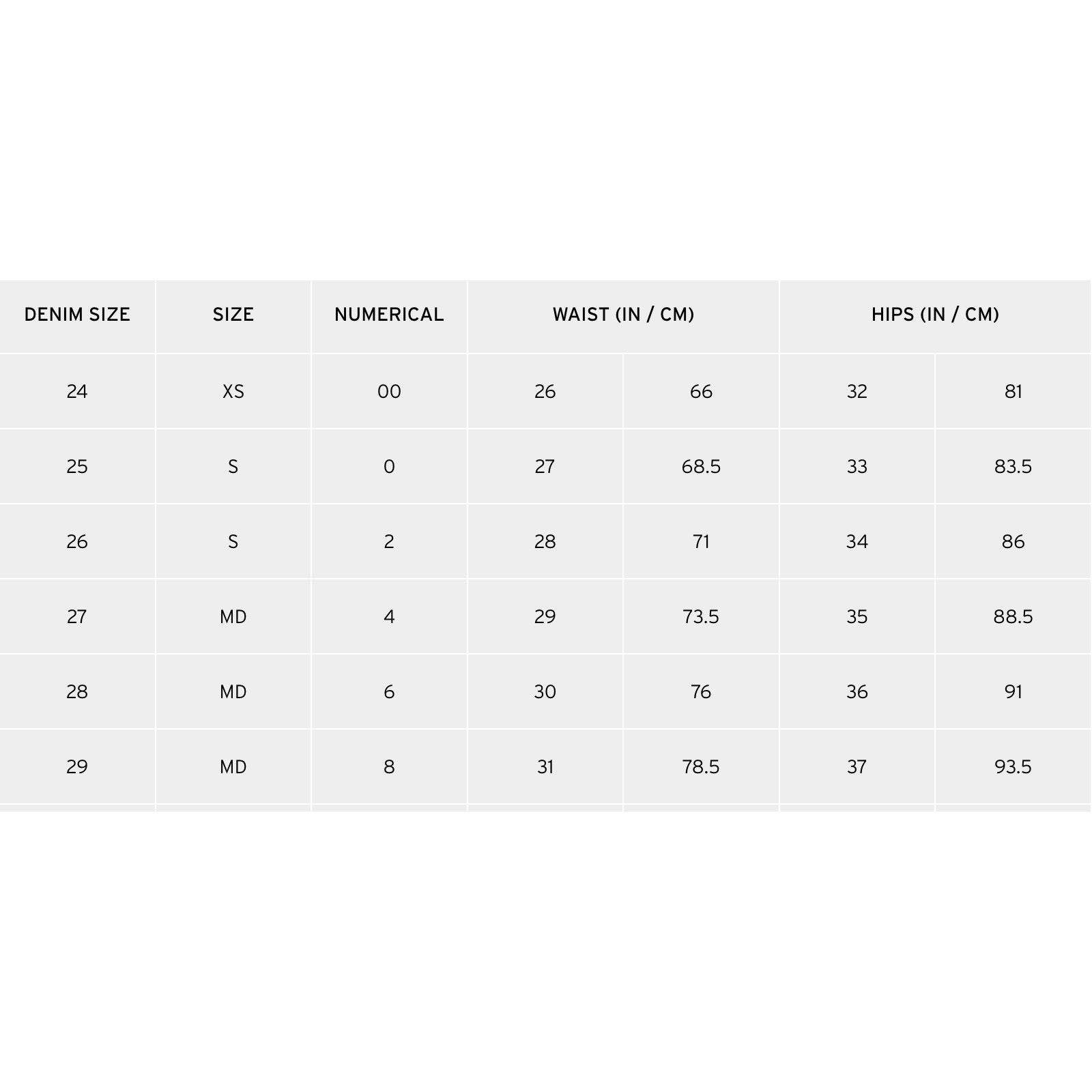This screenshot has height=1092, width=1092.
Task: Select numerical size 8 cell
Action: (389, 766)
